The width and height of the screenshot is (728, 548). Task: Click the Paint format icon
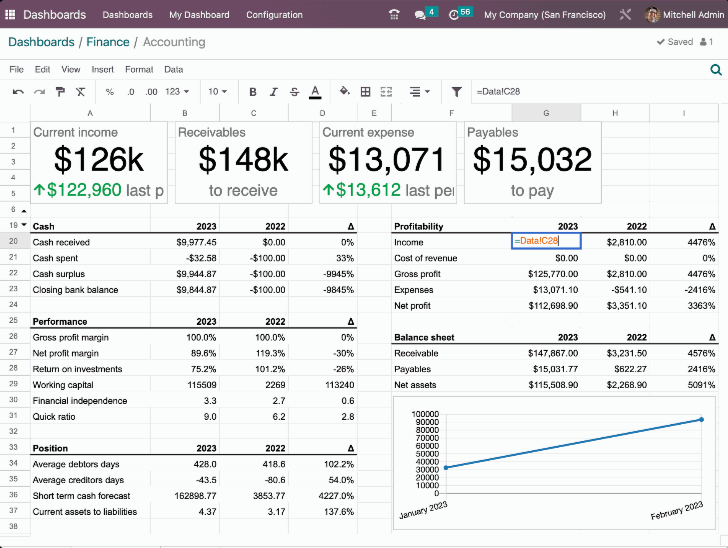pyautogui.click(x=60, y=92)
